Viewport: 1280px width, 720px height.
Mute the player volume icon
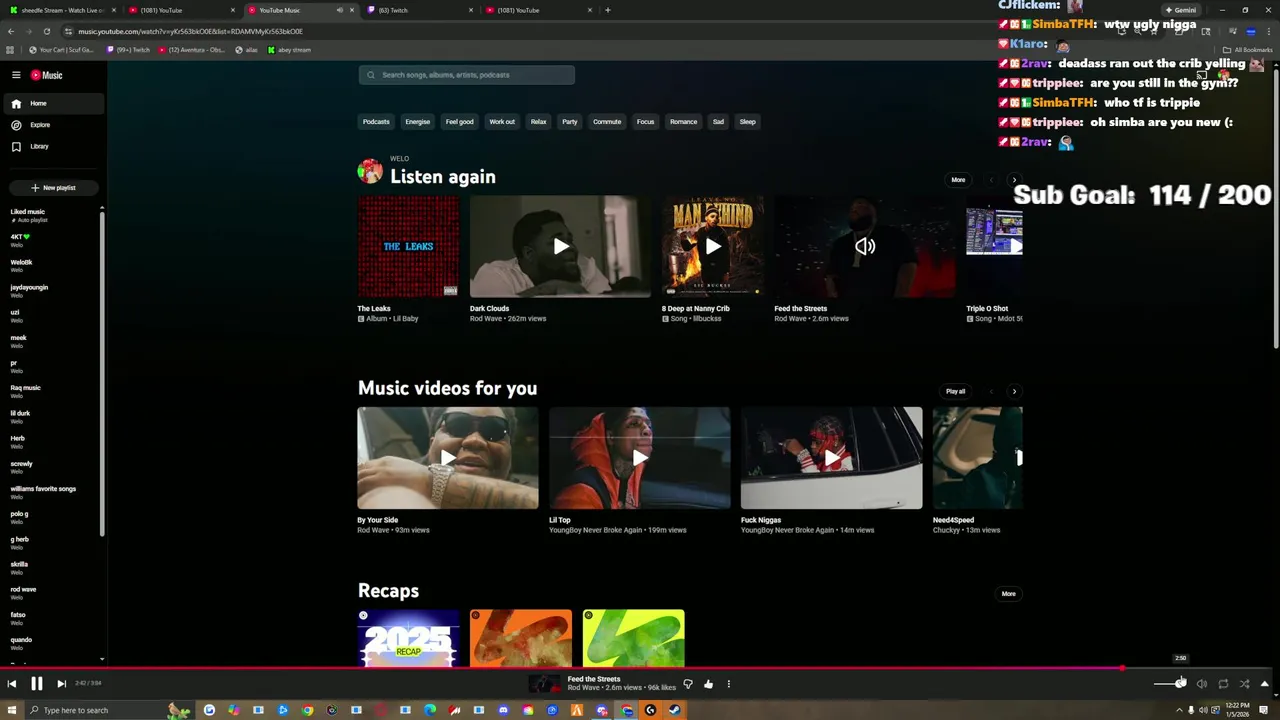[1202, 684]
